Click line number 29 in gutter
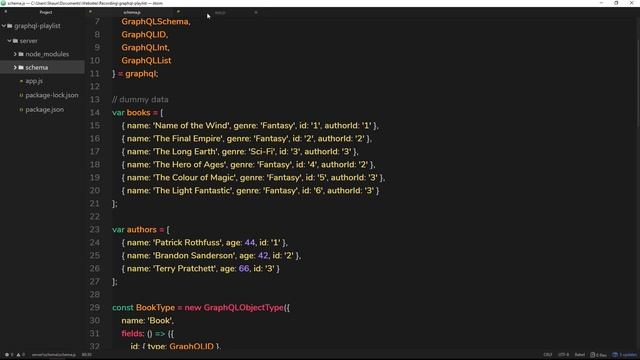Image resolution: width=640 pixels, height=360 pixels. coord(95,307)
